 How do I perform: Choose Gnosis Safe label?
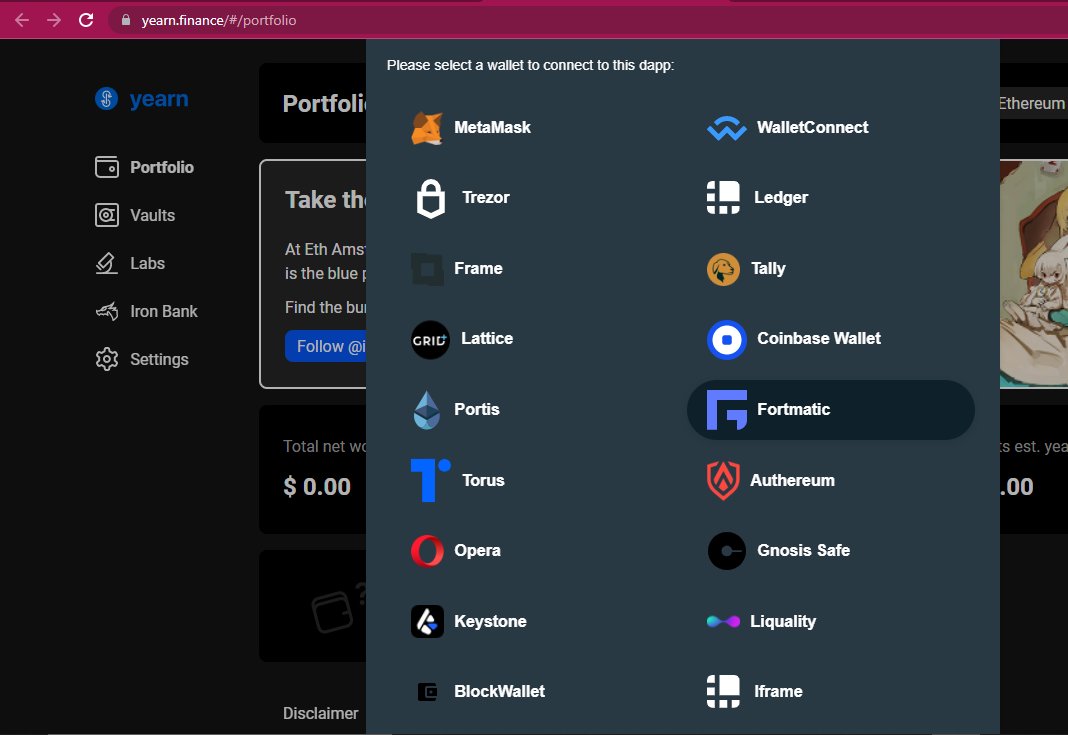click(804, 551)
